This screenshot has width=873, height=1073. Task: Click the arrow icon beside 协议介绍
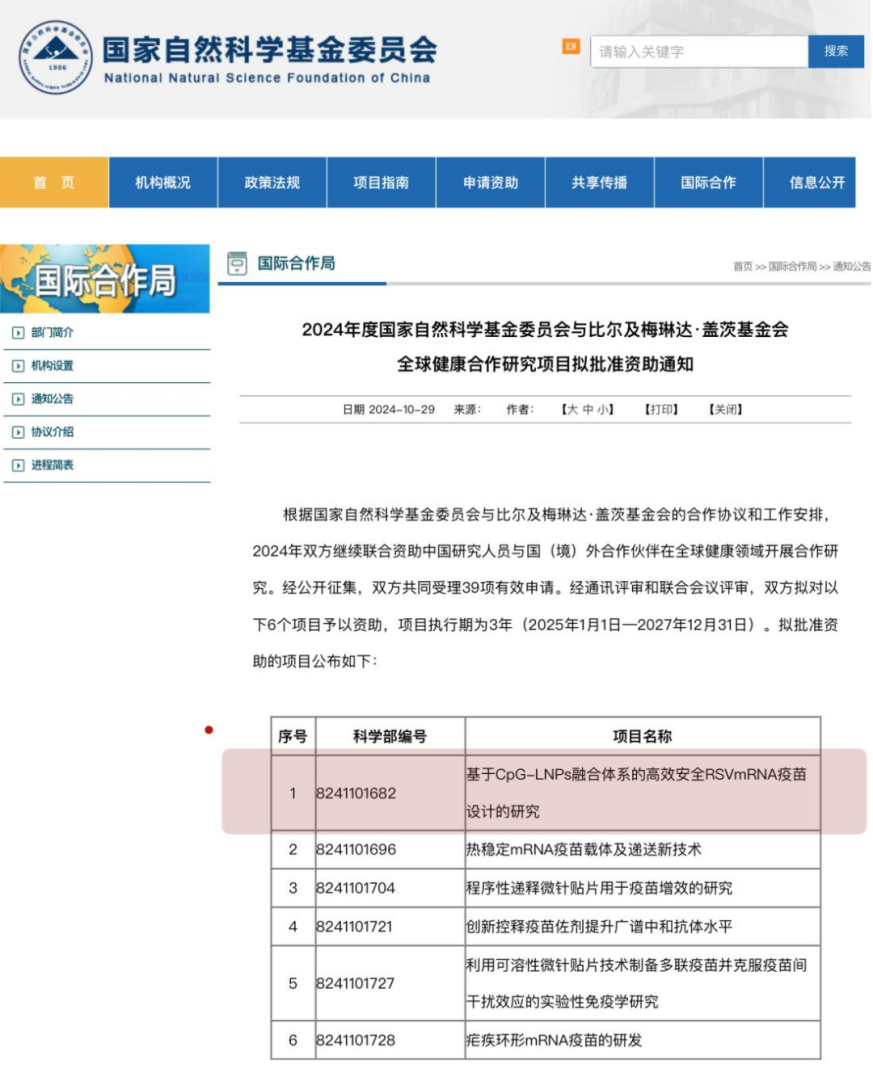(x=18, y=432)
